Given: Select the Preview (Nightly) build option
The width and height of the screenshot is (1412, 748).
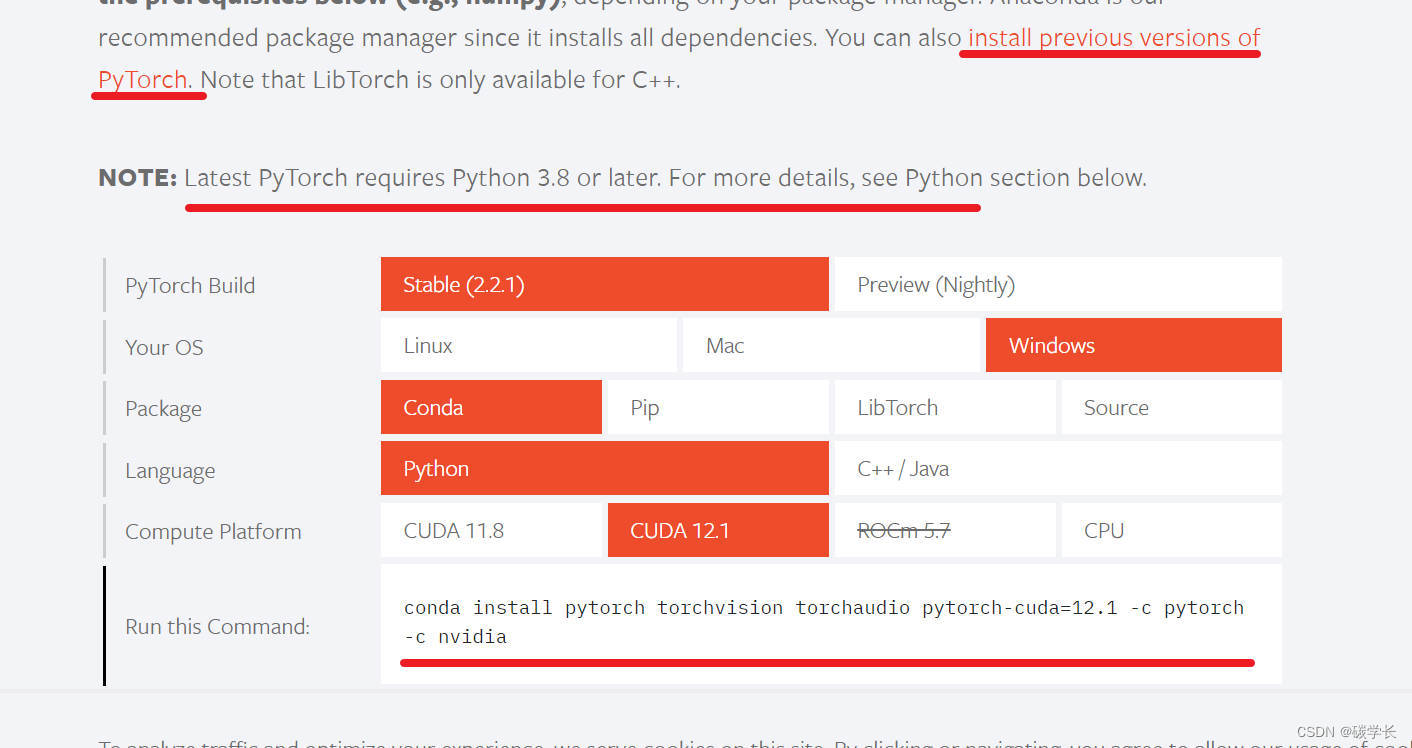Looking at the screenshot, I should pyautogui.click(x=1058, y=284).
